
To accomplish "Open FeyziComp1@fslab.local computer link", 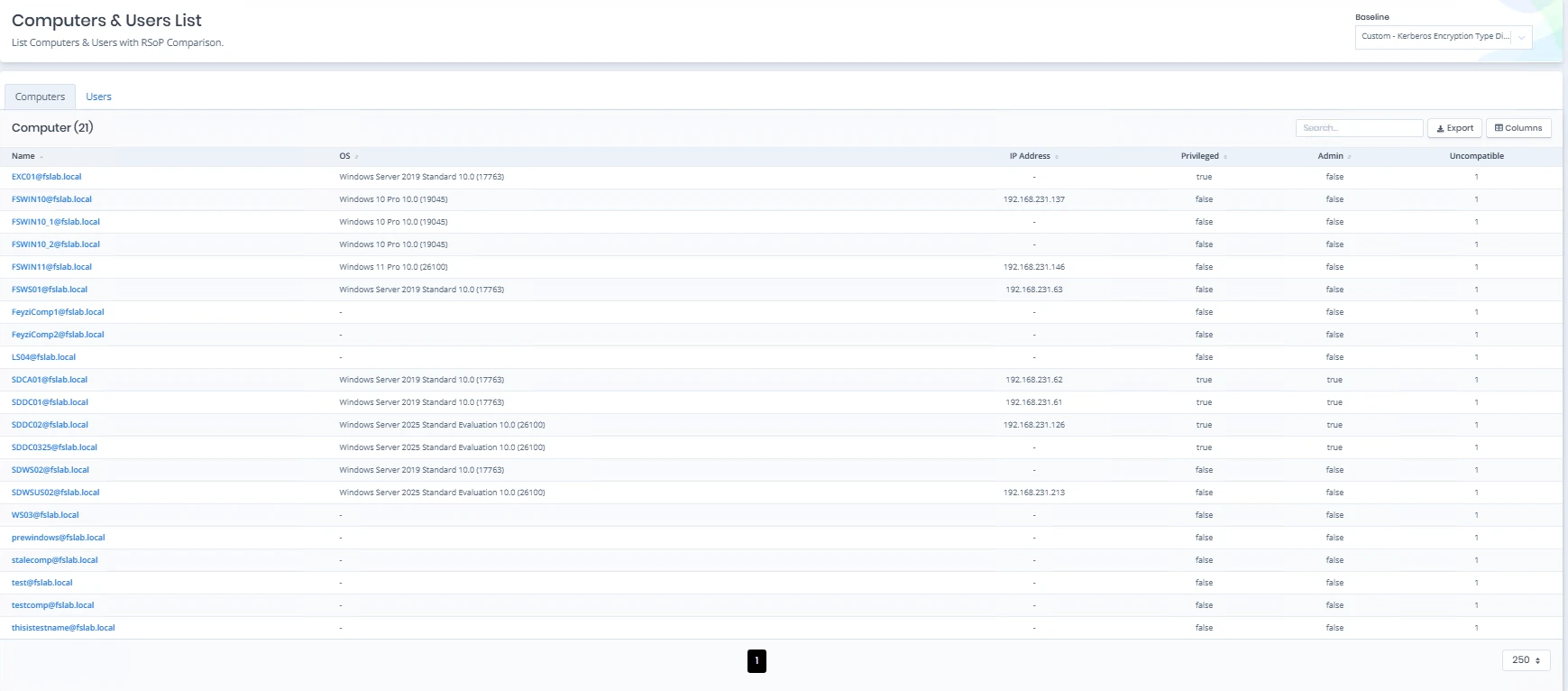I will click(58, 312).
